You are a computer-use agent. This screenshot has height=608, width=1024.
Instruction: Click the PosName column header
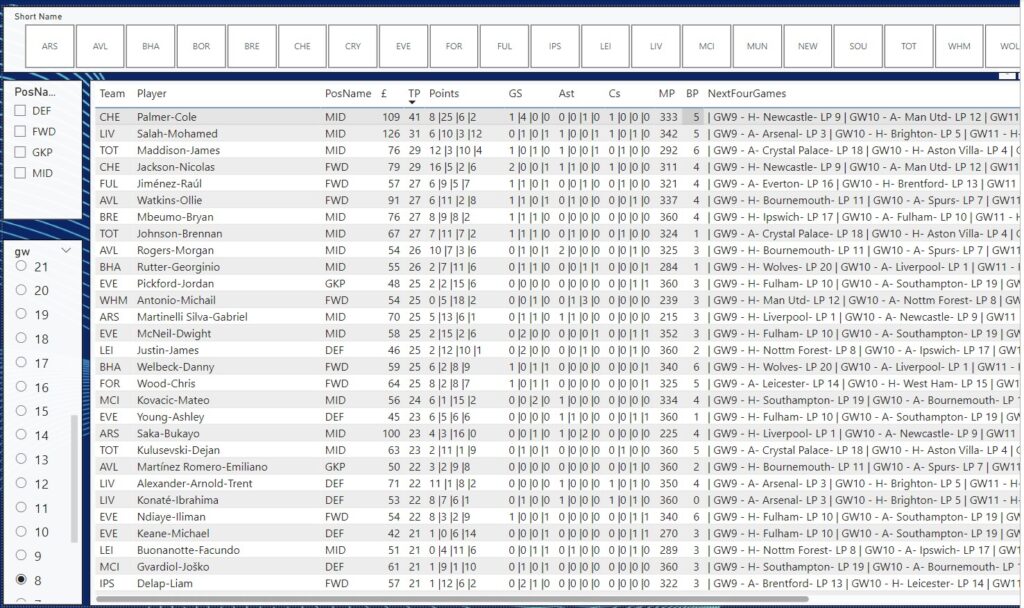(x=347, y=93)
